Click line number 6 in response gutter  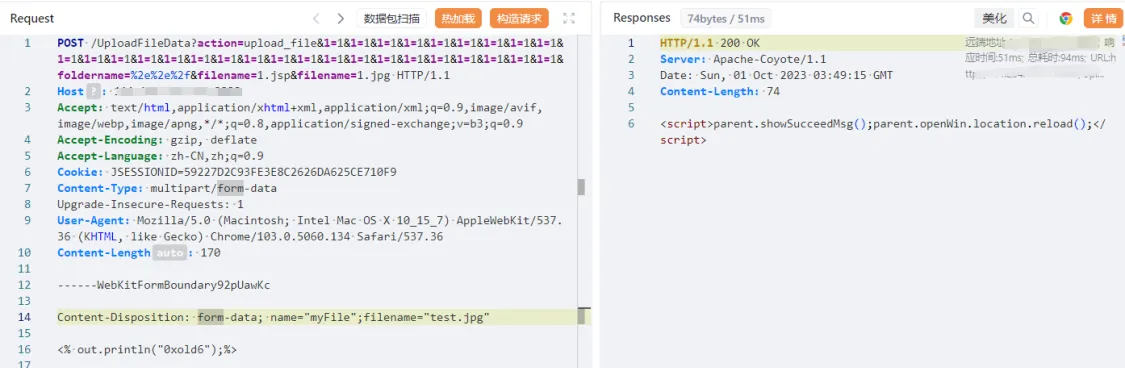[631, 124]
